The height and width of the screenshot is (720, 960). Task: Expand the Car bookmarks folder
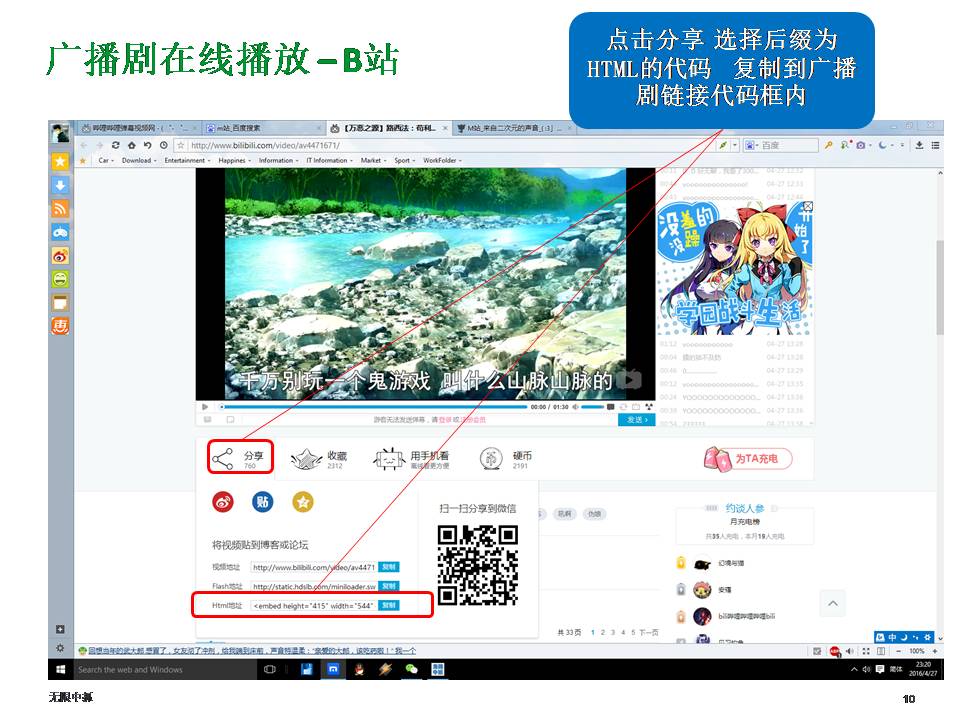pyautogui.click(x=106, y=160)
